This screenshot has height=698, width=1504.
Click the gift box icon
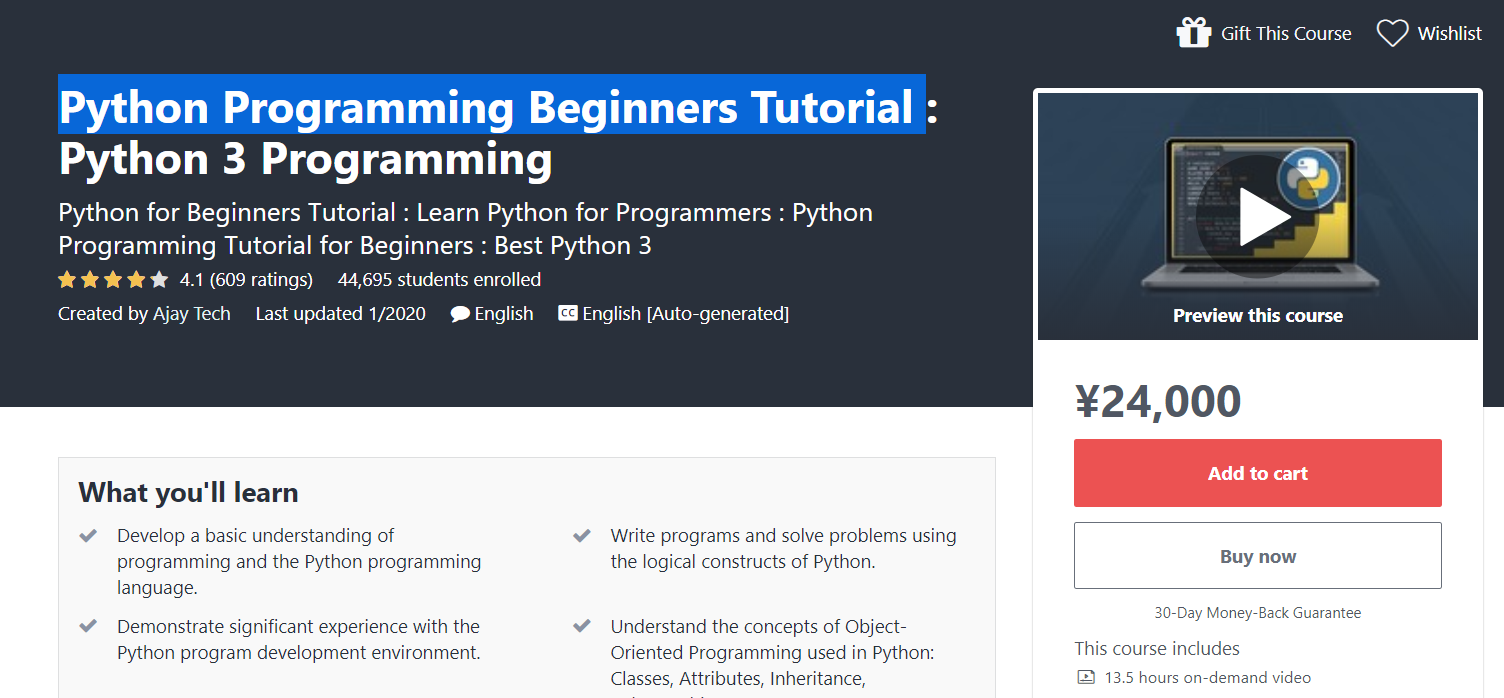1194,33
